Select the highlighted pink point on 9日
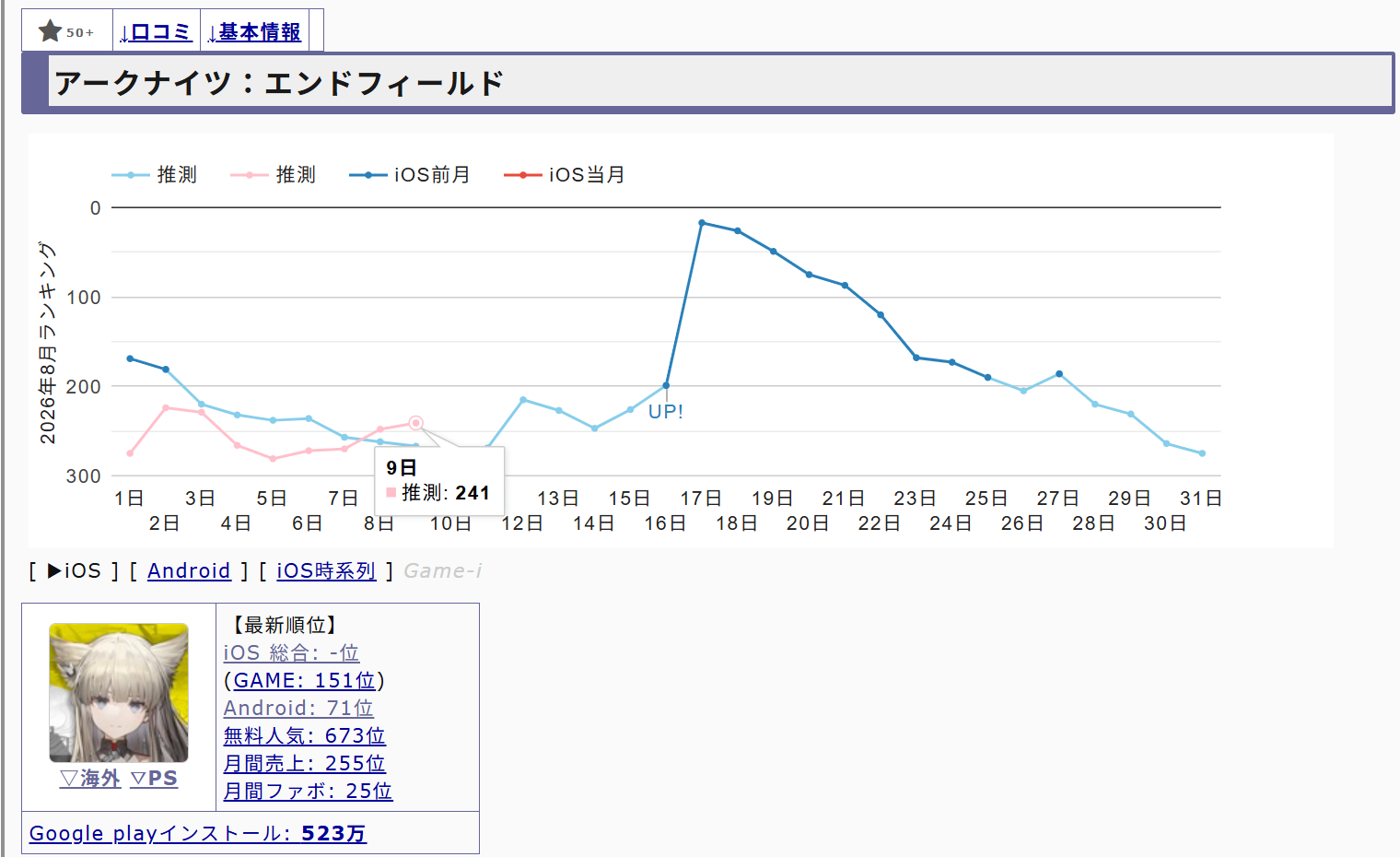 (x=415, y=423)
